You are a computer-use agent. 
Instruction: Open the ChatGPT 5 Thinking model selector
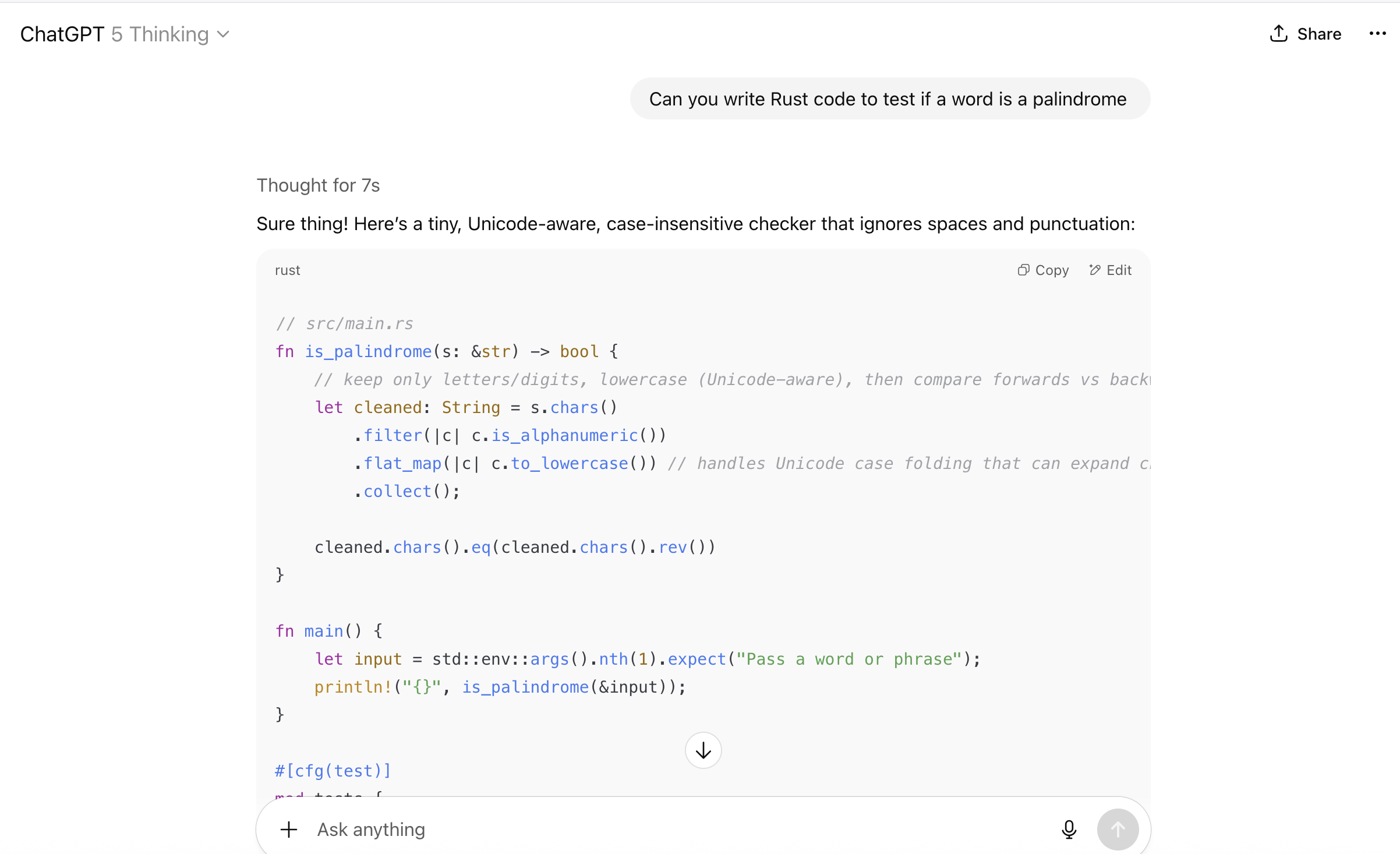[x=125, y=34]
